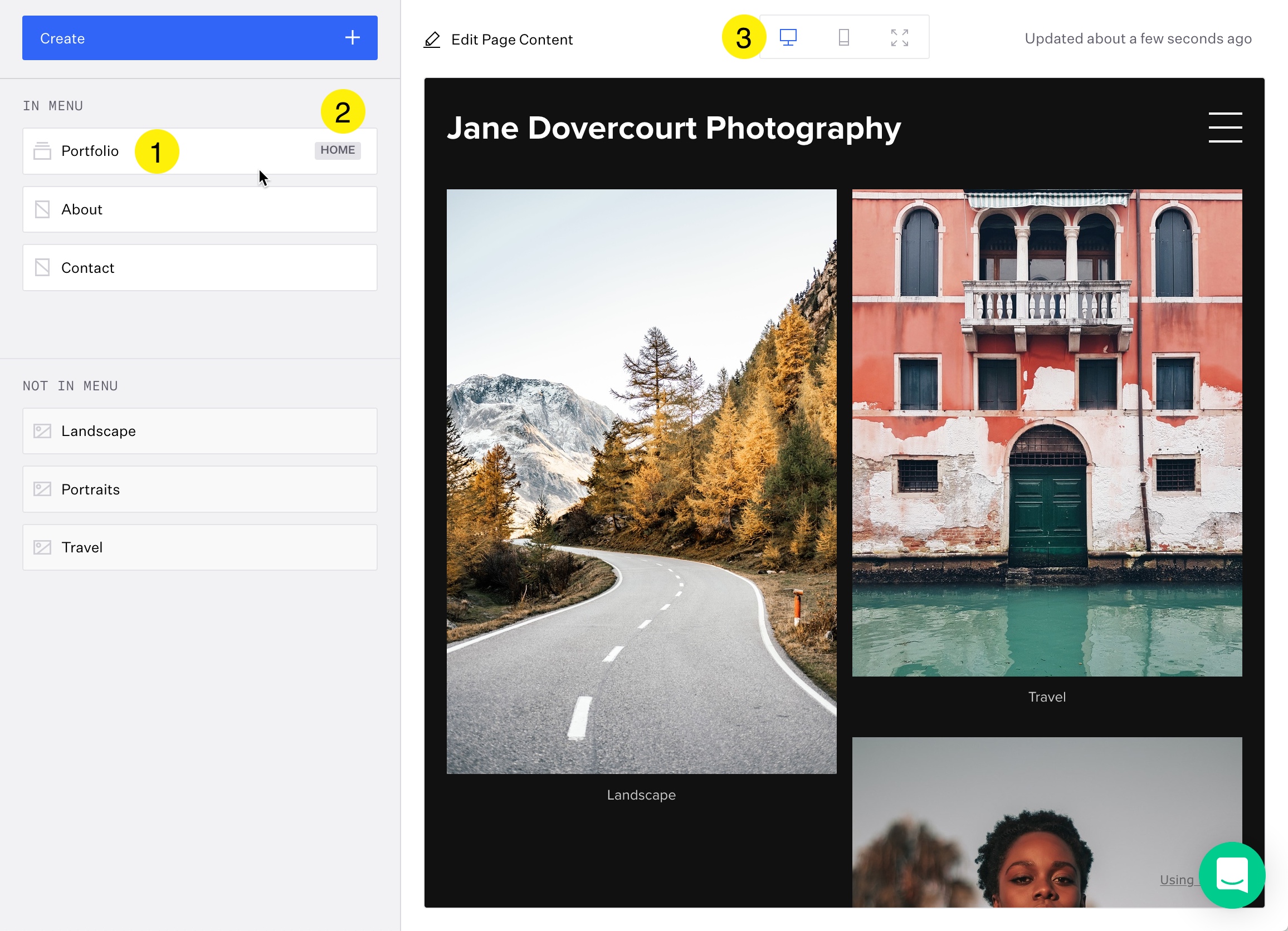Click the Travel building photo
The image size is (1288, 931).
(1047, 433)
